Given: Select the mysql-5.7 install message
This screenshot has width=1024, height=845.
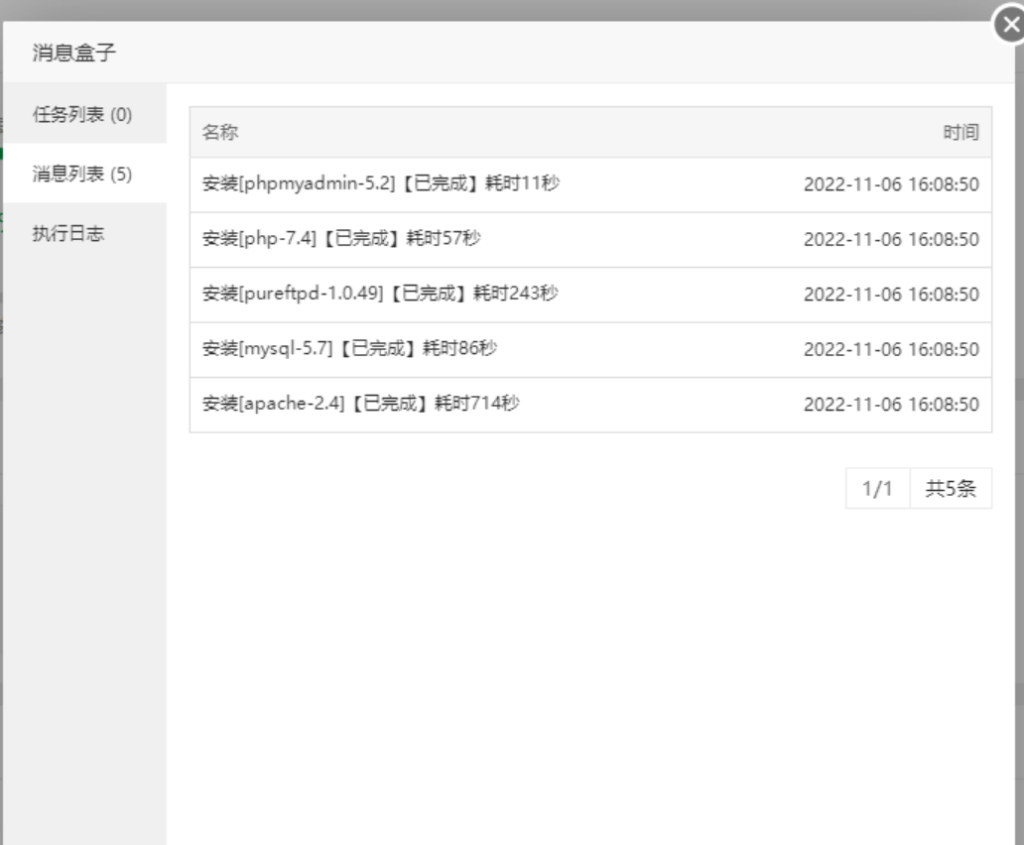Looking at the screenshot, I should click(349, 349).
